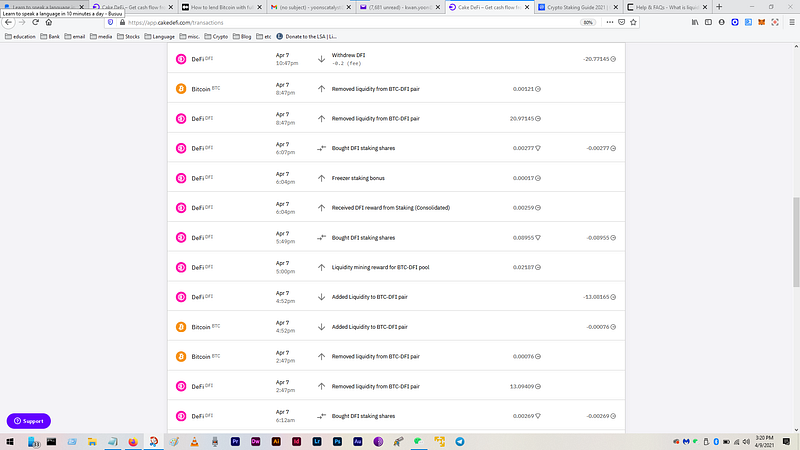Viewport: 800px width, 450px height.
Task: Bookmark this page with the star icon
Action: click(633, 22)
